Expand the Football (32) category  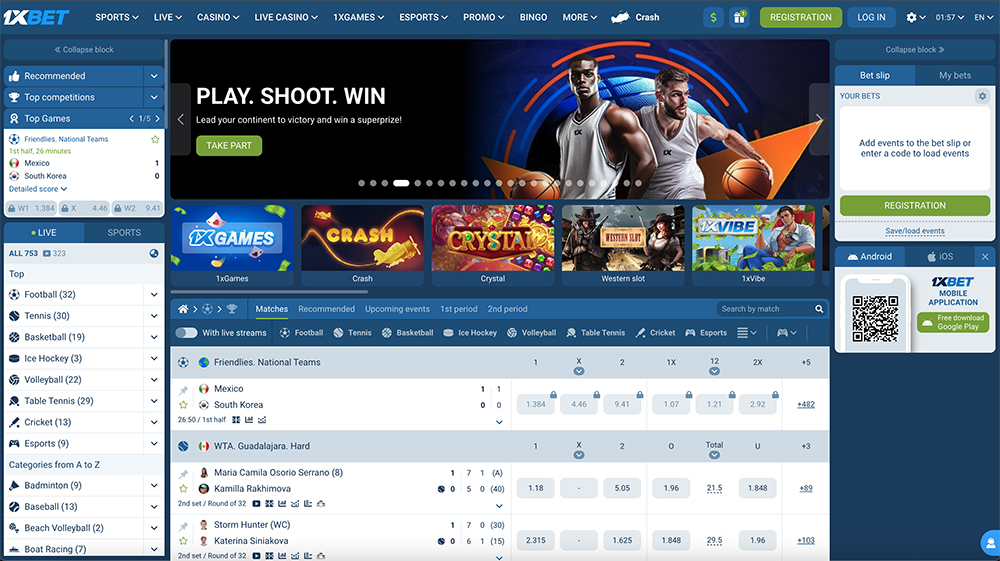(154, 295)
